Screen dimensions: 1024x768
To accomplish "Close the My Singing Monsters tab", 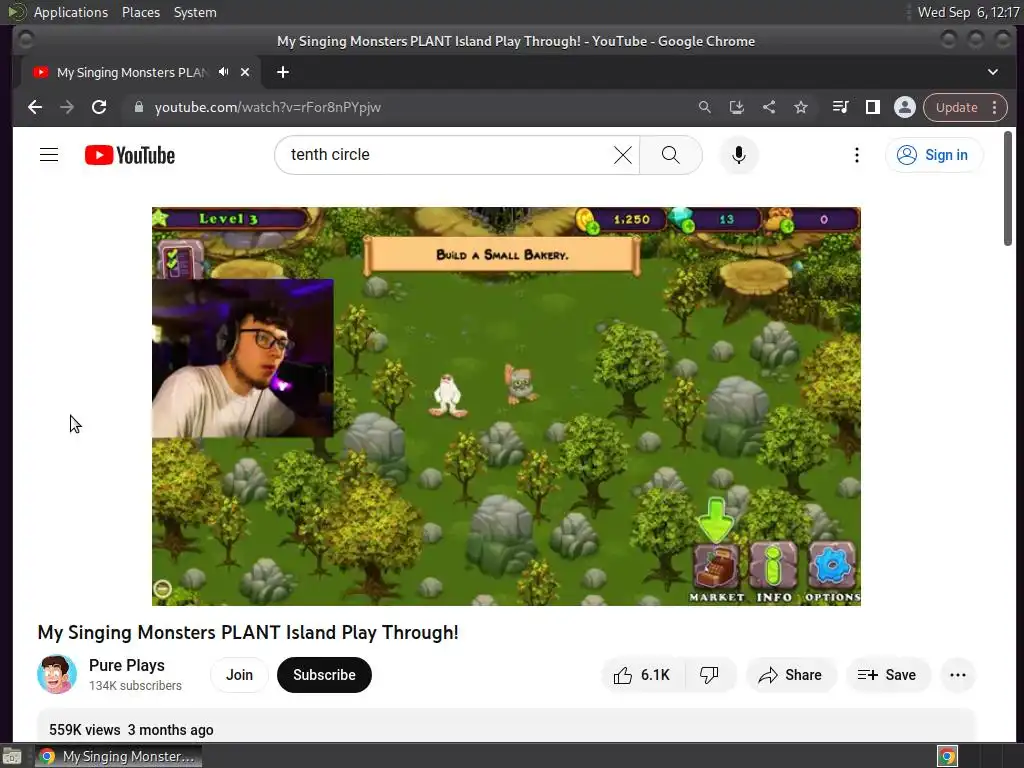I will coord(245,72).
